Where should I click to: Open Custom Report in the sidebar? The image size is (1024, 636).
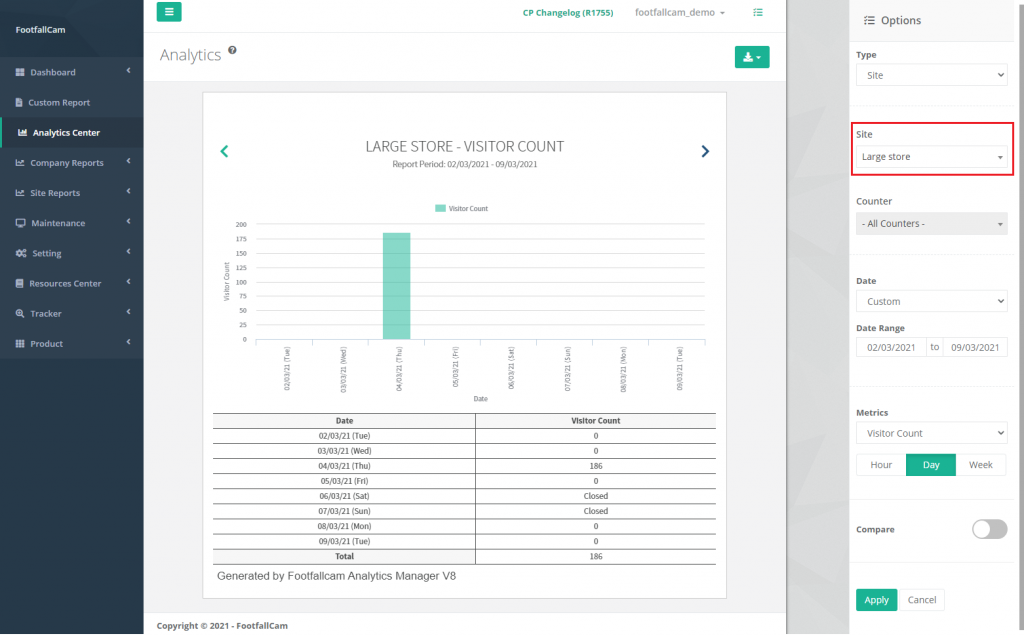pyautogui.click(x=59, y=102)
